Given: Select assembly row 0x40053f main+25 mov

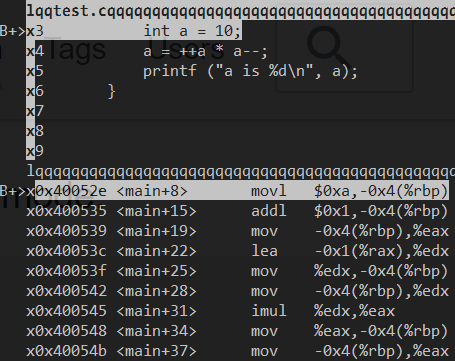Looking at the screenshot, I should tap(237, 271).
